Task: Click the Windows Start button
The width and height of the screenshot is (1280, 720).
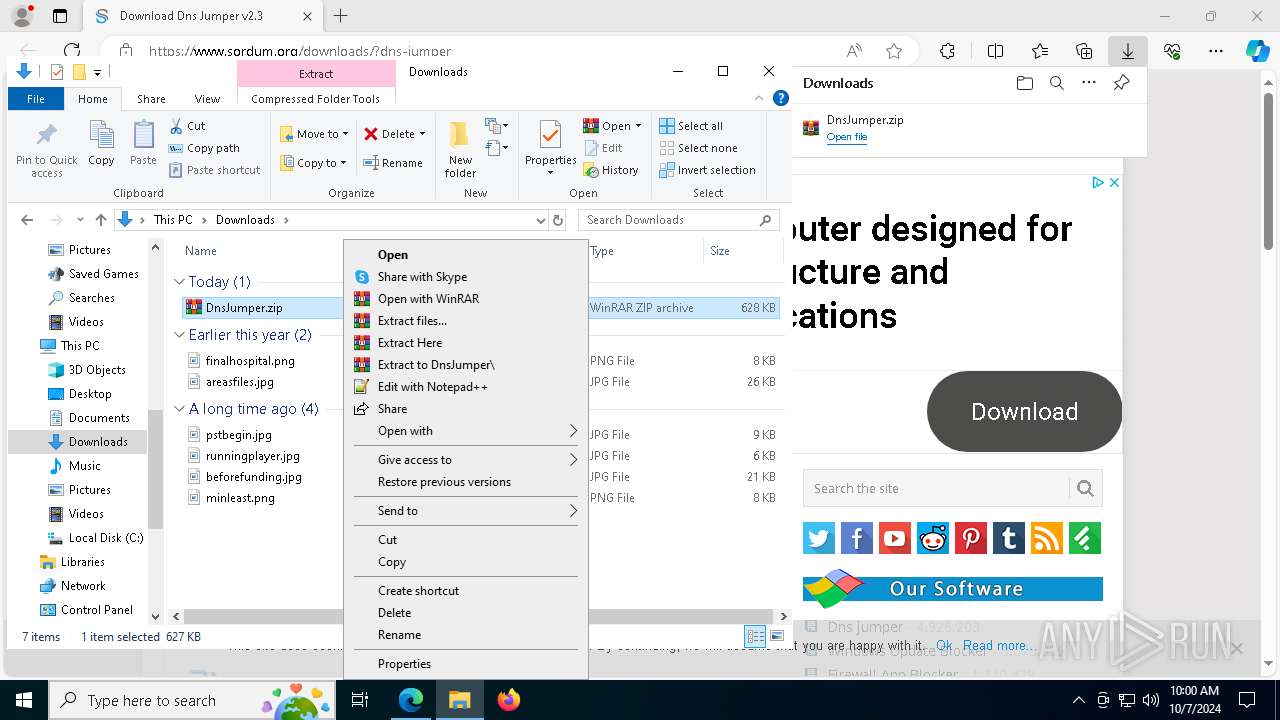Action: tap(23, 700)
